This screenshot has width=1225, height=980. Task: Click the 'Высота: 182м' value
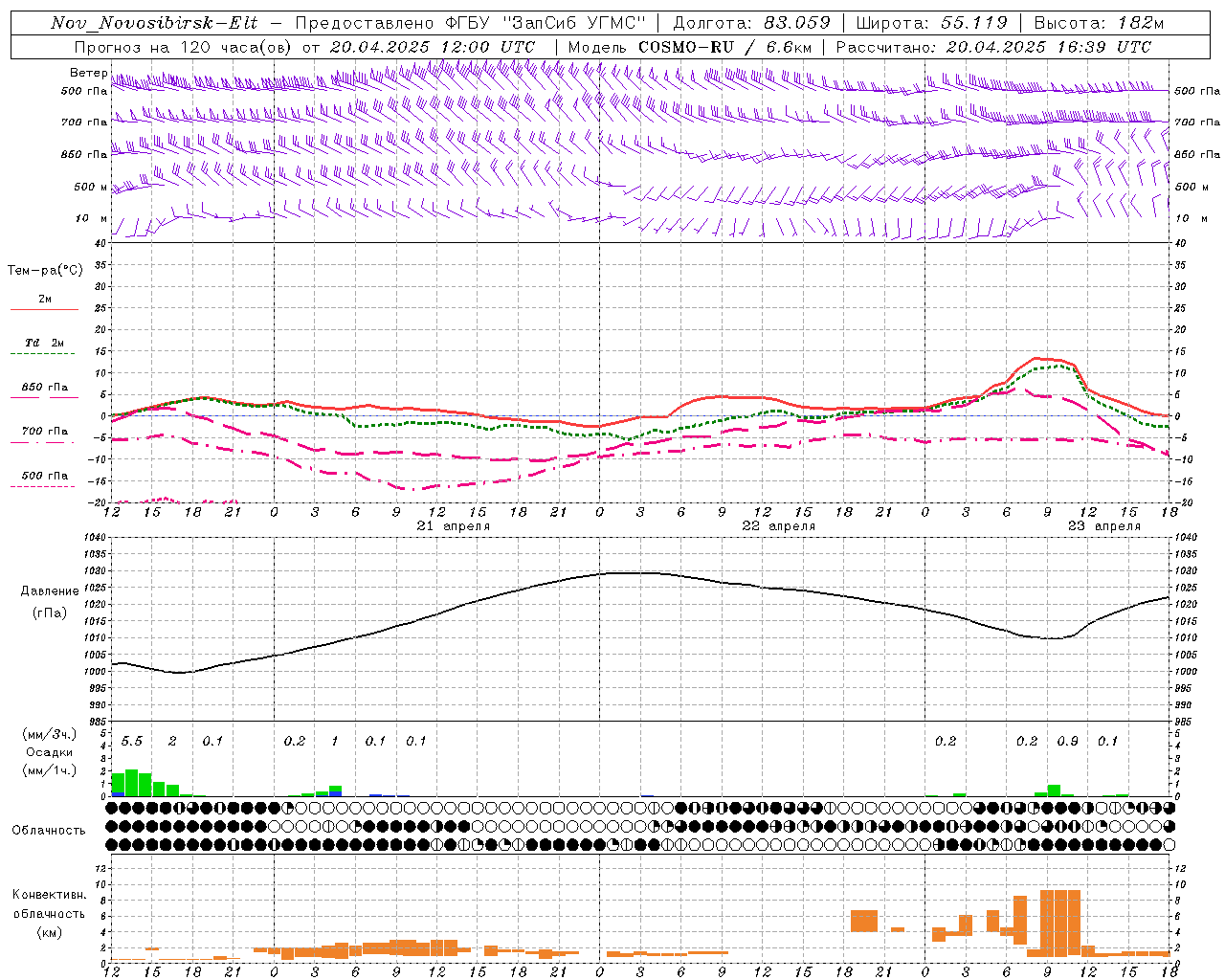[x=1099, y=23]
